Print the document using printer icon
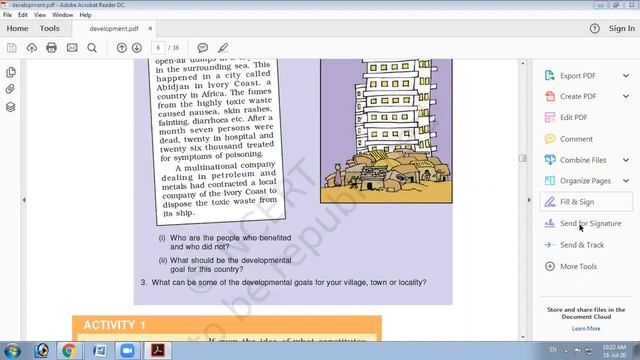This screenshot has height=360, width=640. [51, 48]
